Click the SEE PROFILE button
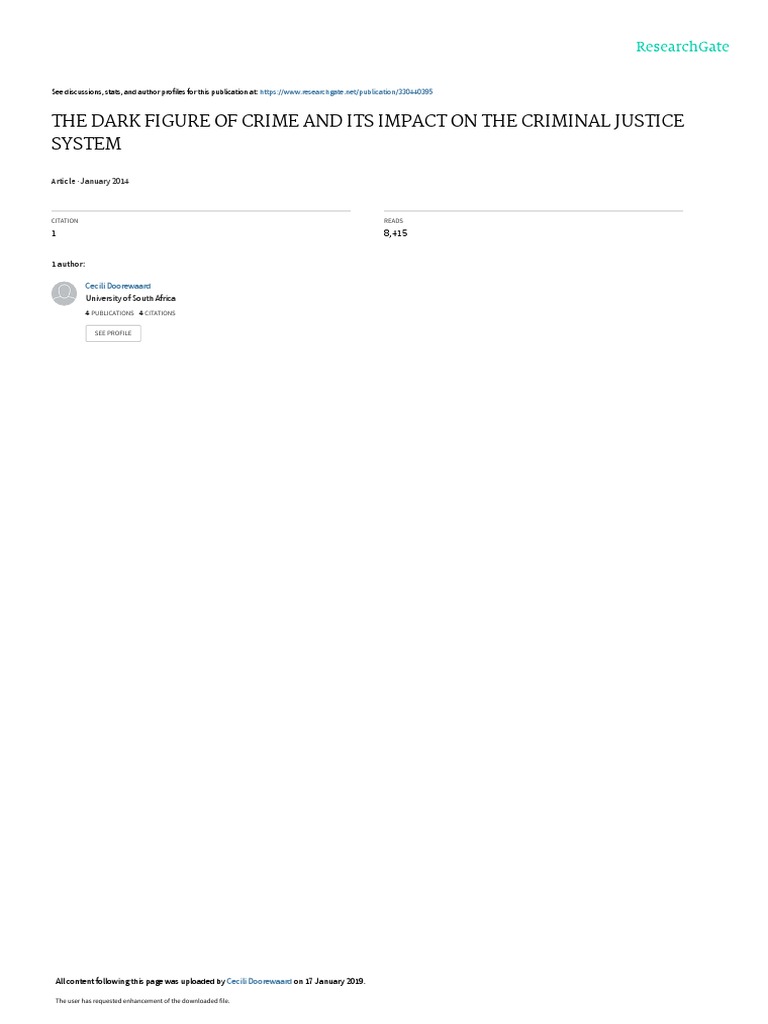 point(113,333)
